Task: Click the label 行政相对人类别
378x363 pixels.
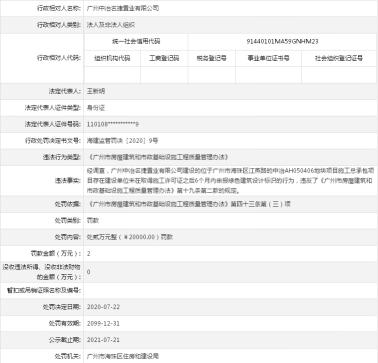Action: click(x=59, y=25)
